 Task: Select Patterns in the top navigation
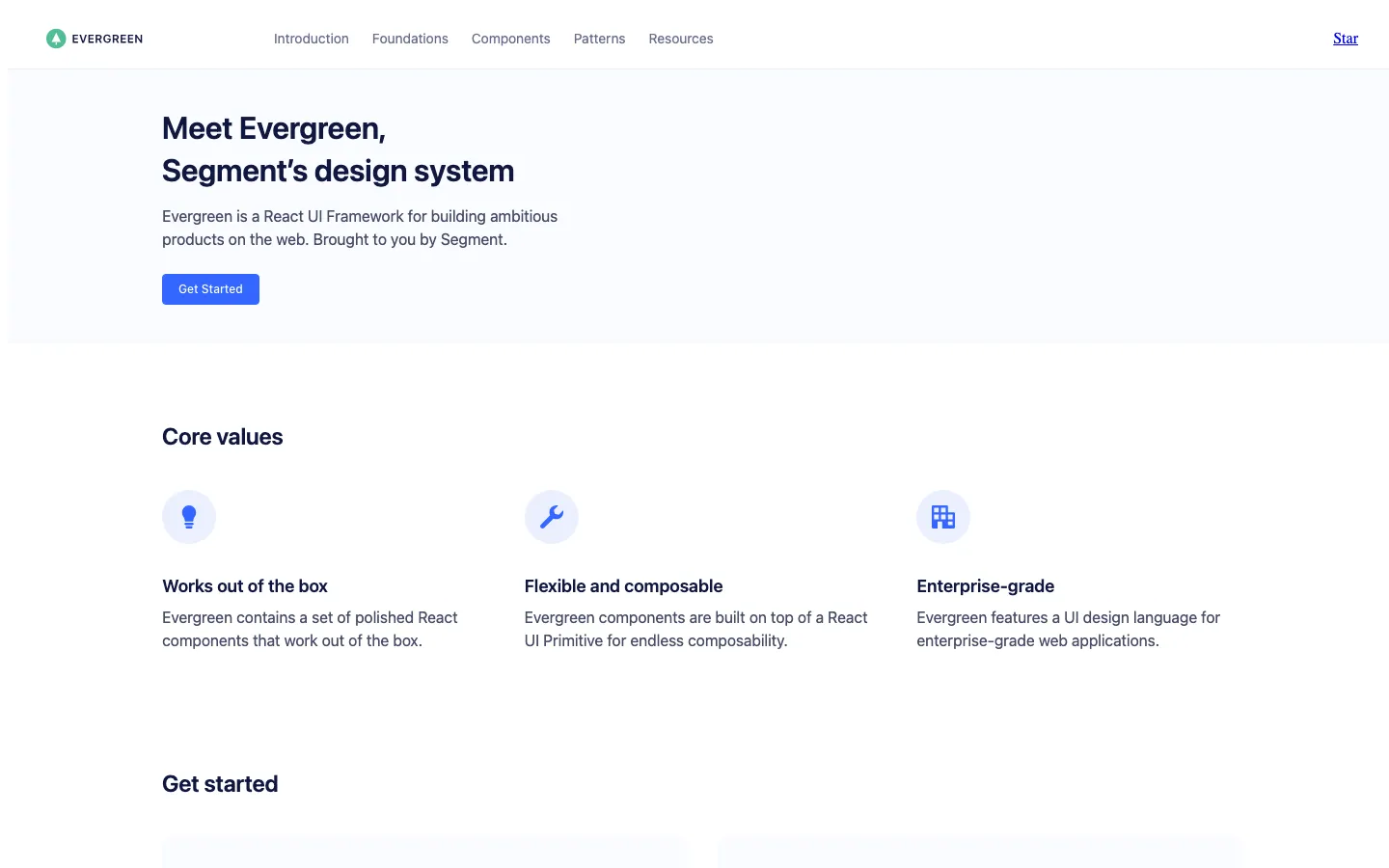pos(600,39)
